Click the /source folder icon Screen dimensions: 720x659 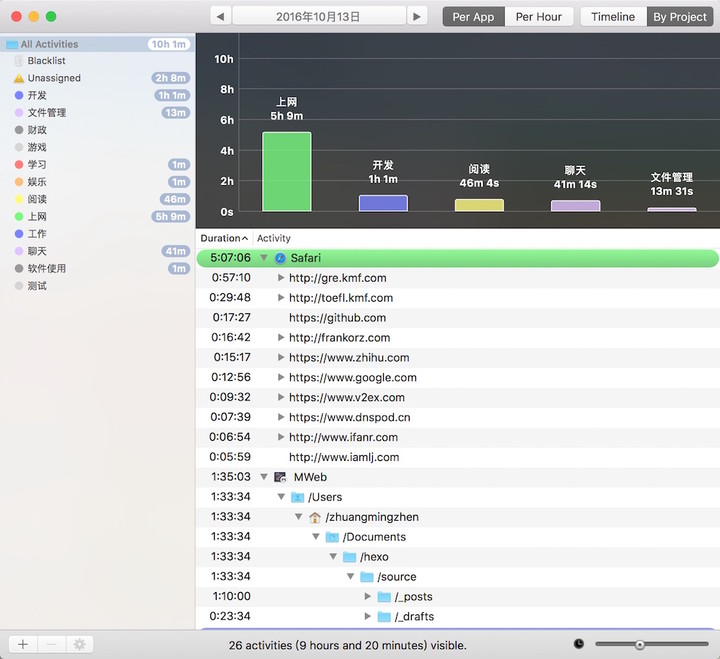366,577
